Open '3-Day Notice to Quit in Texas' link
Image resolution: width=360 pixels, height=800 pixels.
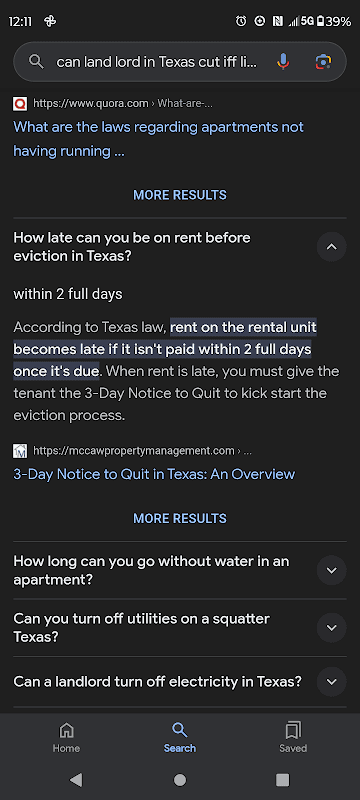[154, 474]
